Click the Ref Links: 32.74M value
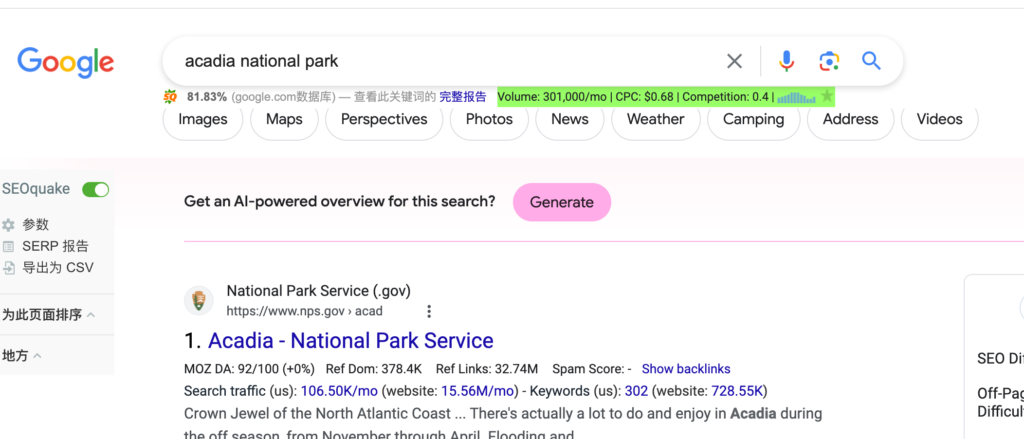Image resolution: width=1024 pixels, height=439 pixels. click(487, 369)
